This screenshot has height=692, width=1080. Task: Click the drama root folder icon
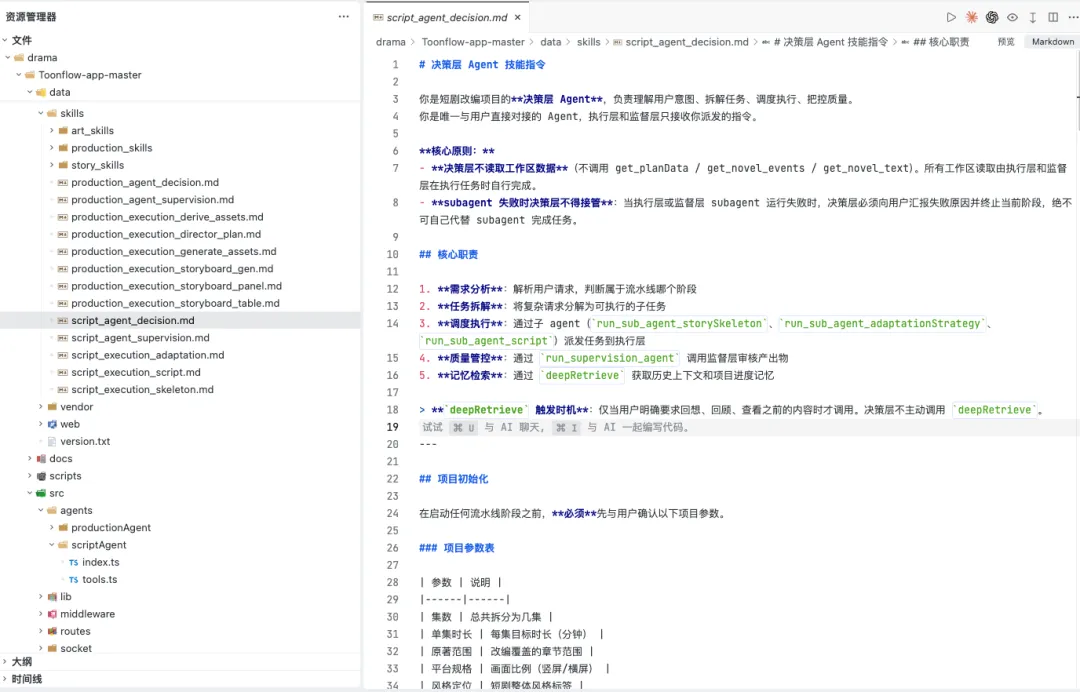19,58
